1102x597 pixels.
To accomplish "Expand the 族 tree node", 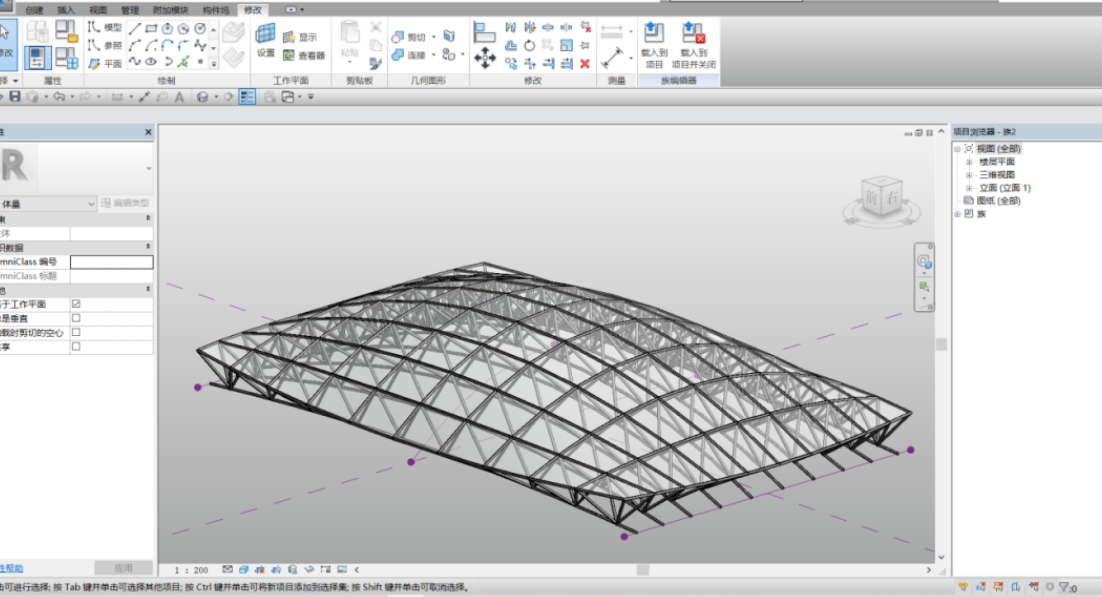I will coord(957,214).
